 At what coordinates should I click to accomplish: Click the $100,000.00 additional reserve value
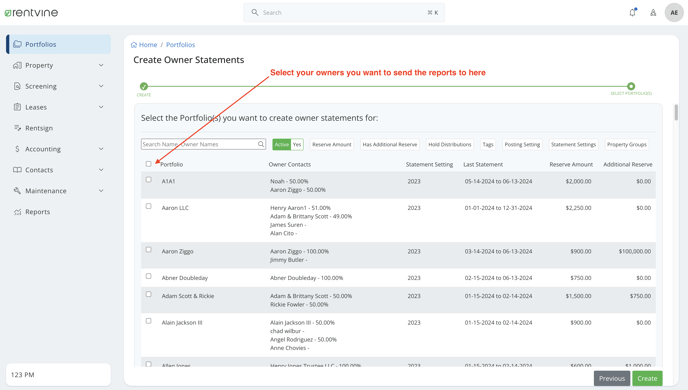pyautogui.click(x=635, y=251)
